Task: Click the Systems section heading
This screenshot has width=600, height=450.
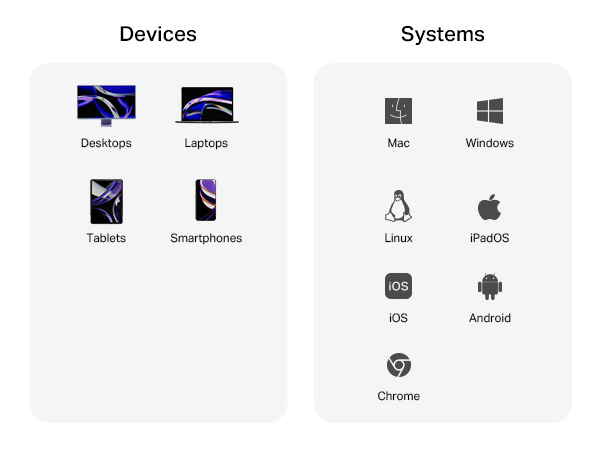Action: point(443,34)
